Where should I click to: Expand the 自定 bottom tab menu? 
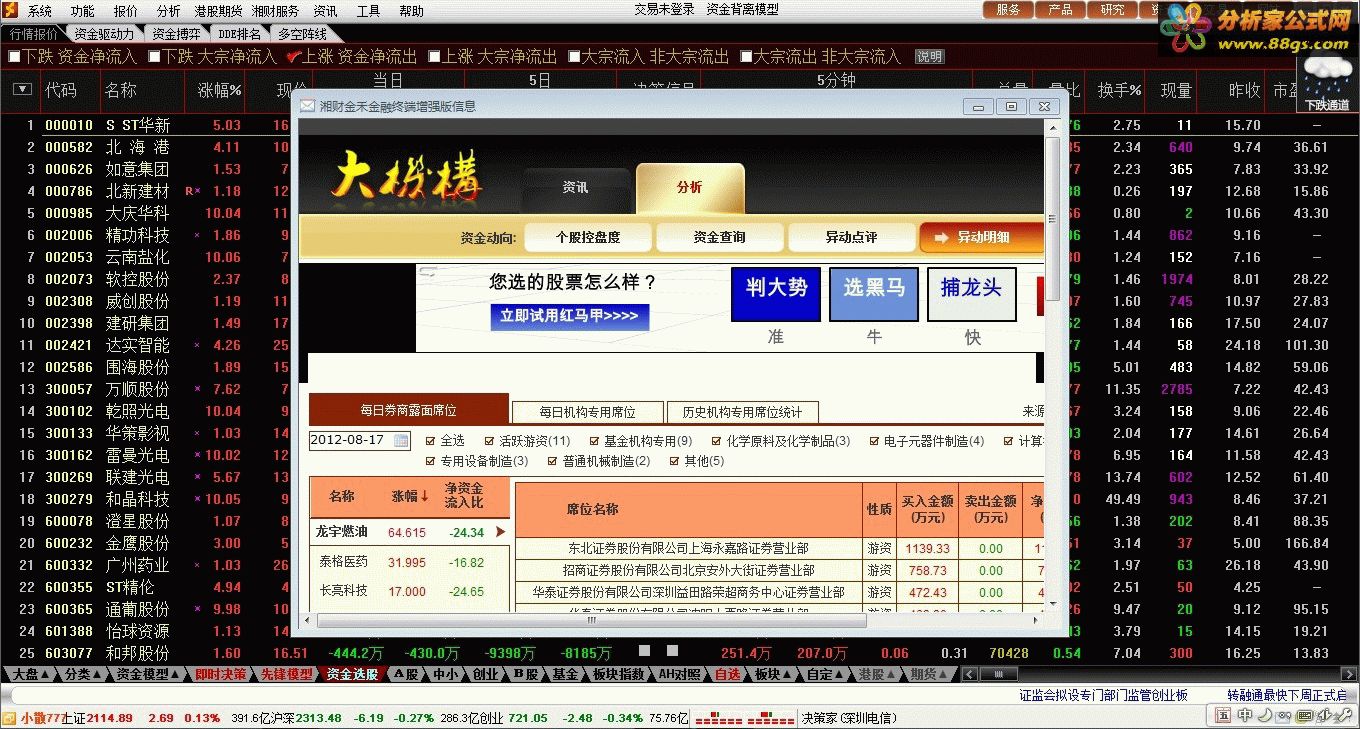click(x=839, y=675)
